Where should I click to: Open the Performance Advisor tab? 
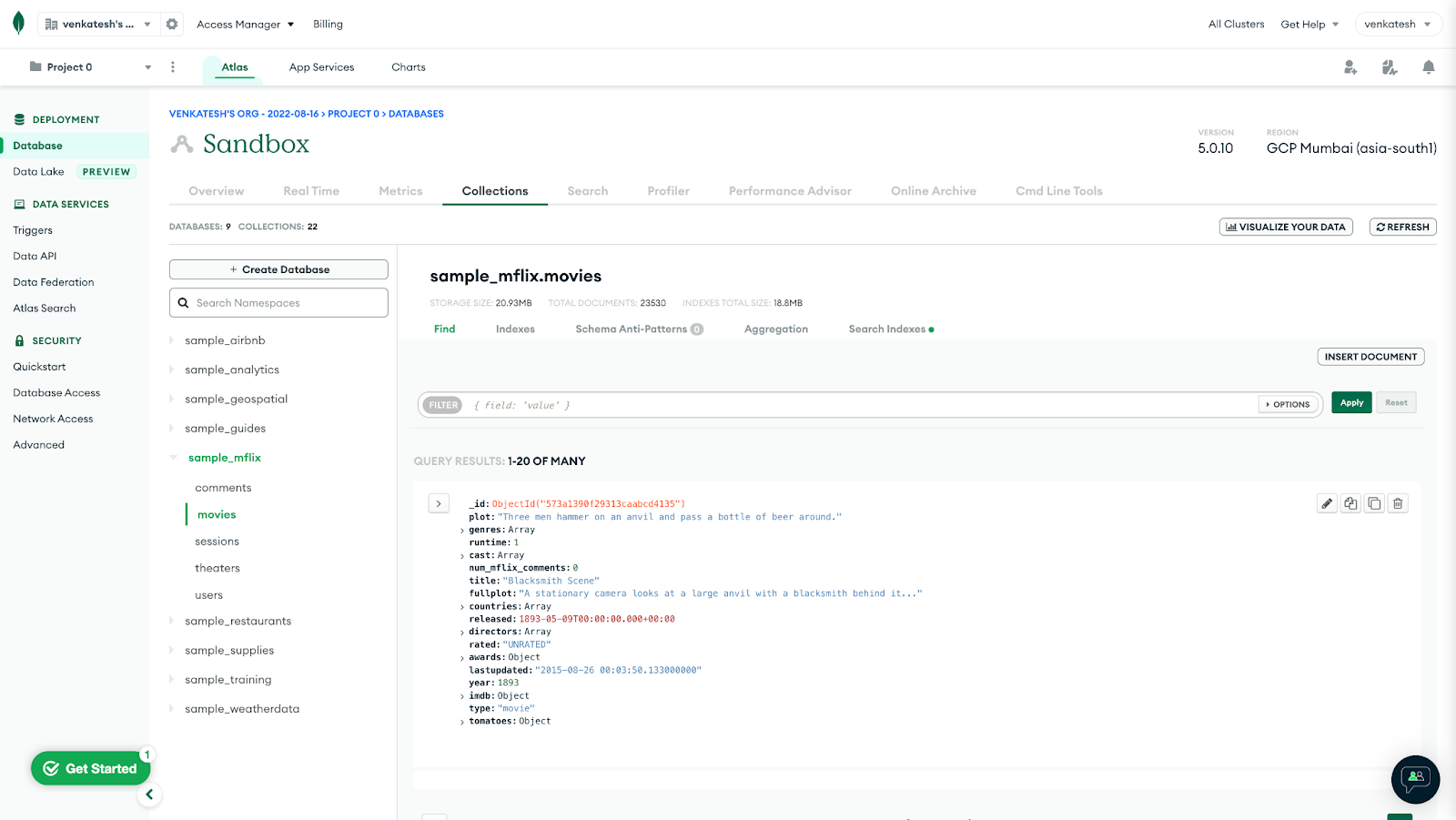coord(789,191)
